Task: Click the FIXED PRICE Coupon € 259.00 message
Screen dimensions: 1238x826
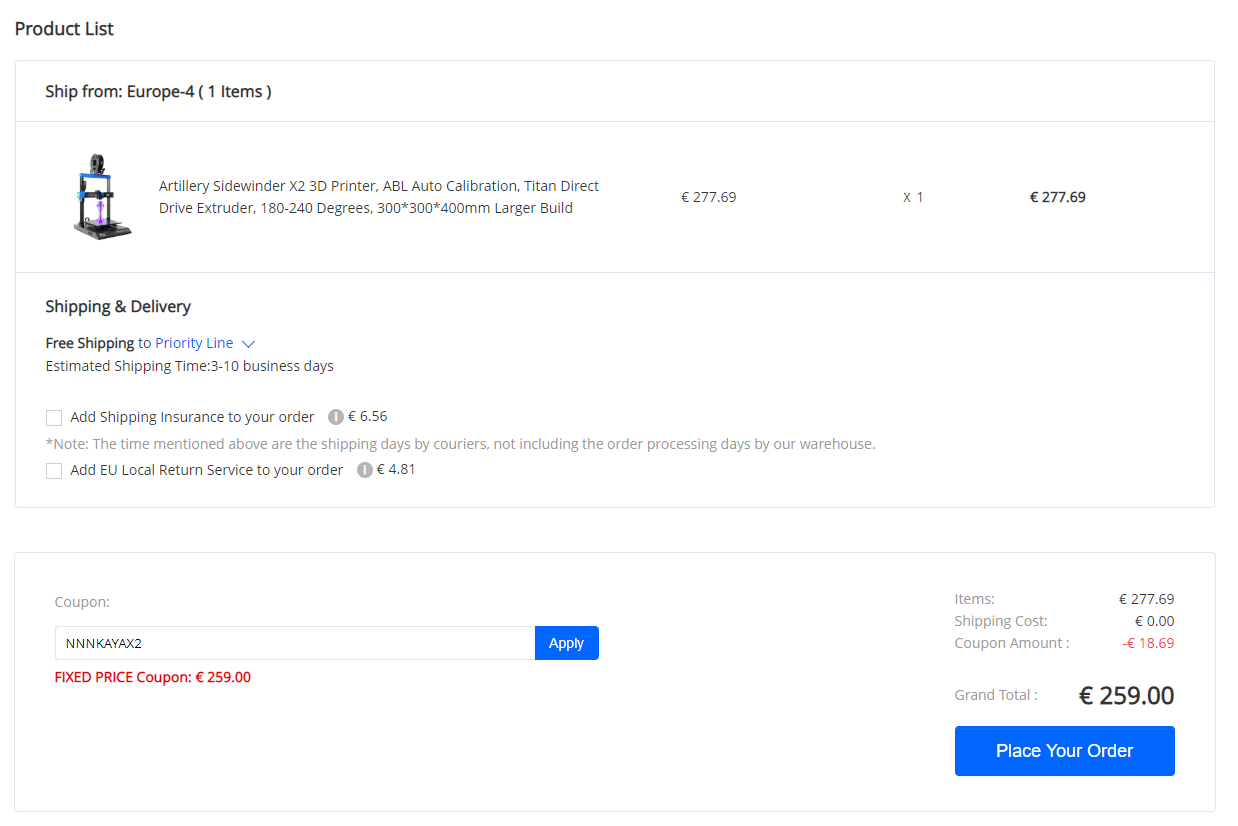Action: point(153,677)
